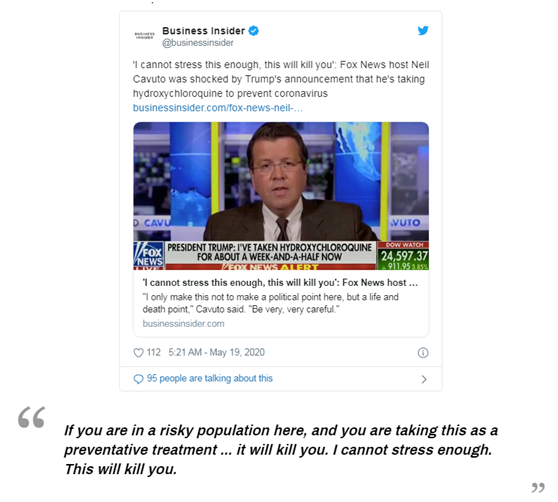The width and height of the screenshot is (558, 502).
Task: Click the blue verified badge
Action: [253, 31]
